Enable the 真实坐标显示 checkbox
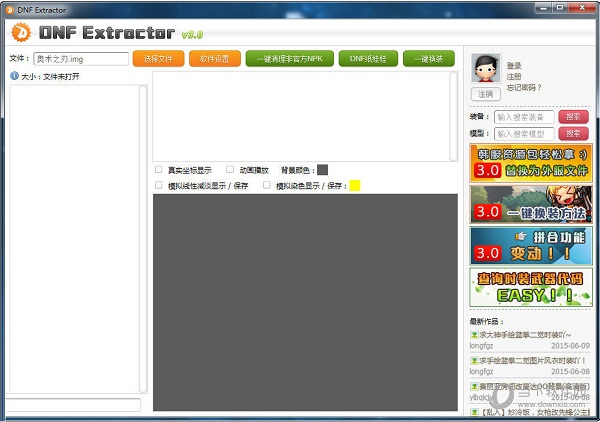Screen dimensions: 600x422 pyautogui.click(x=159, y=169)
